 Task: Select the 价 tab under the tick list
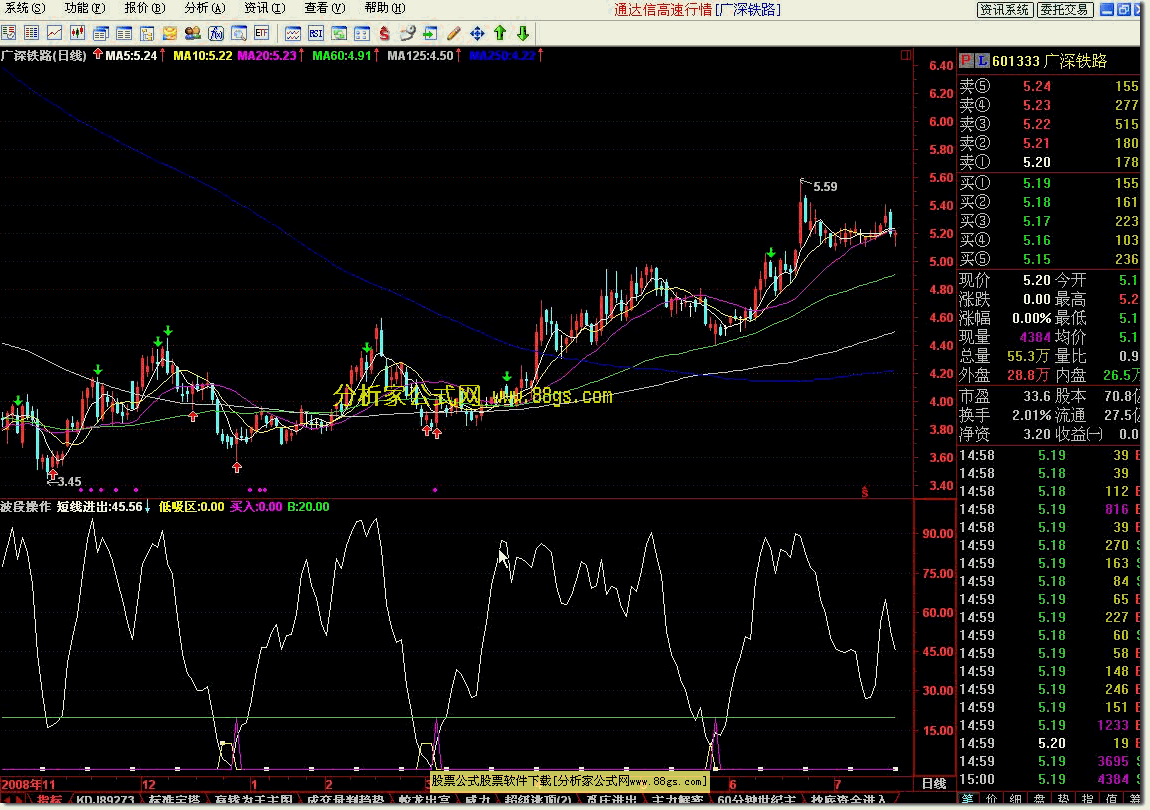click(992, 800)
